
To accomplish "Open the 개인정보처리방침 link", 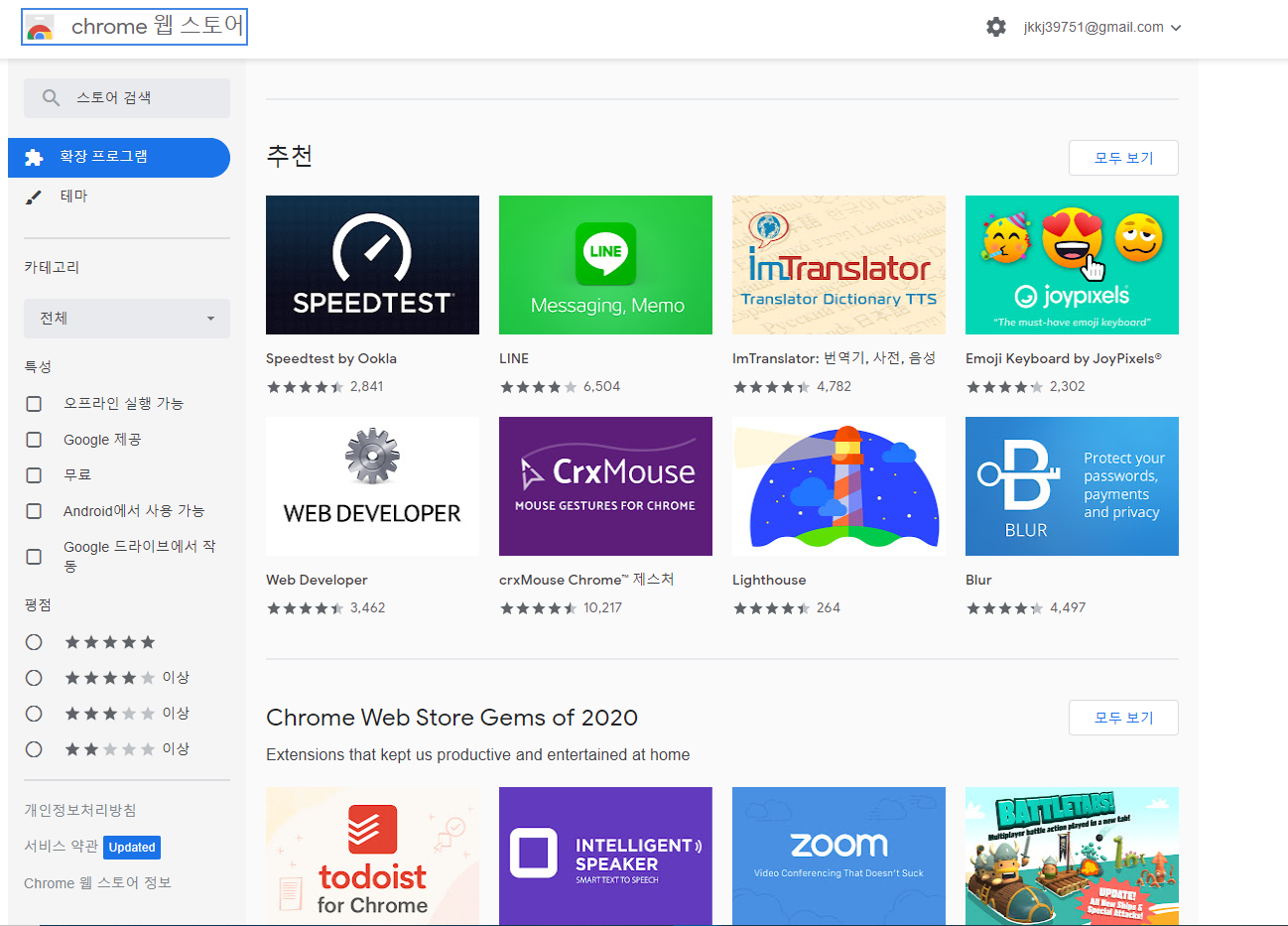I will [80, 810].
